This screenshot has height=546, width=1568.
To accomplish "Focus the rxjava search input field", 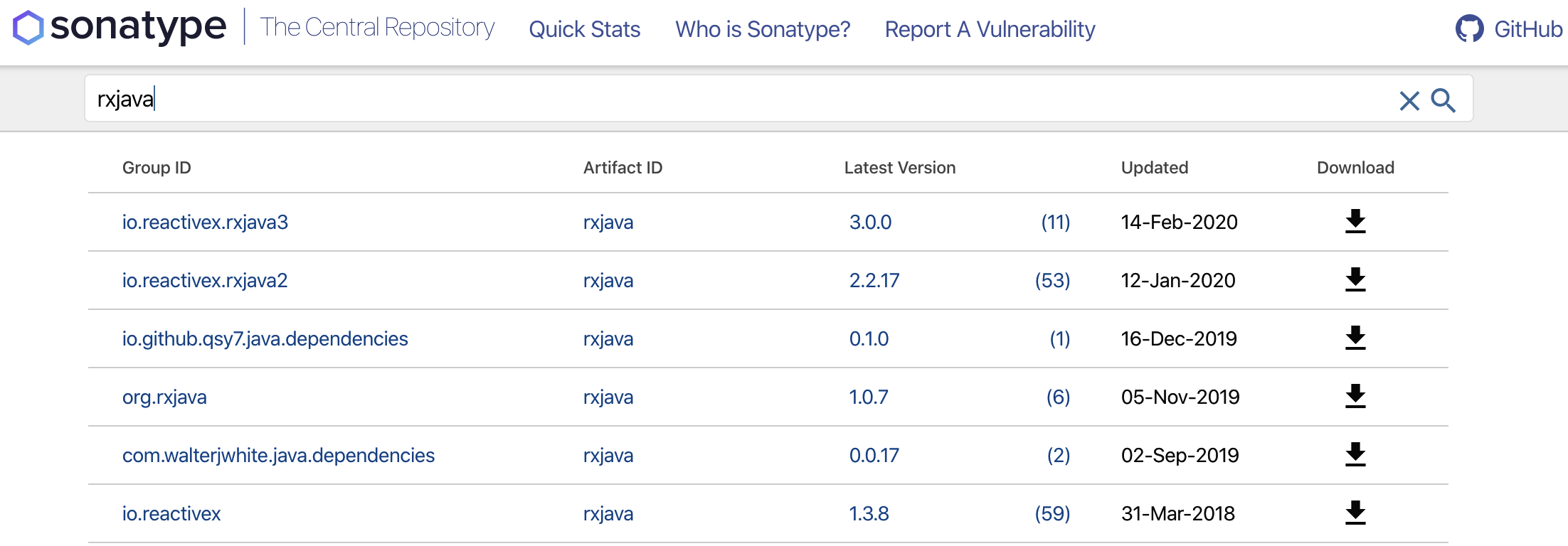I will (711, 99).
